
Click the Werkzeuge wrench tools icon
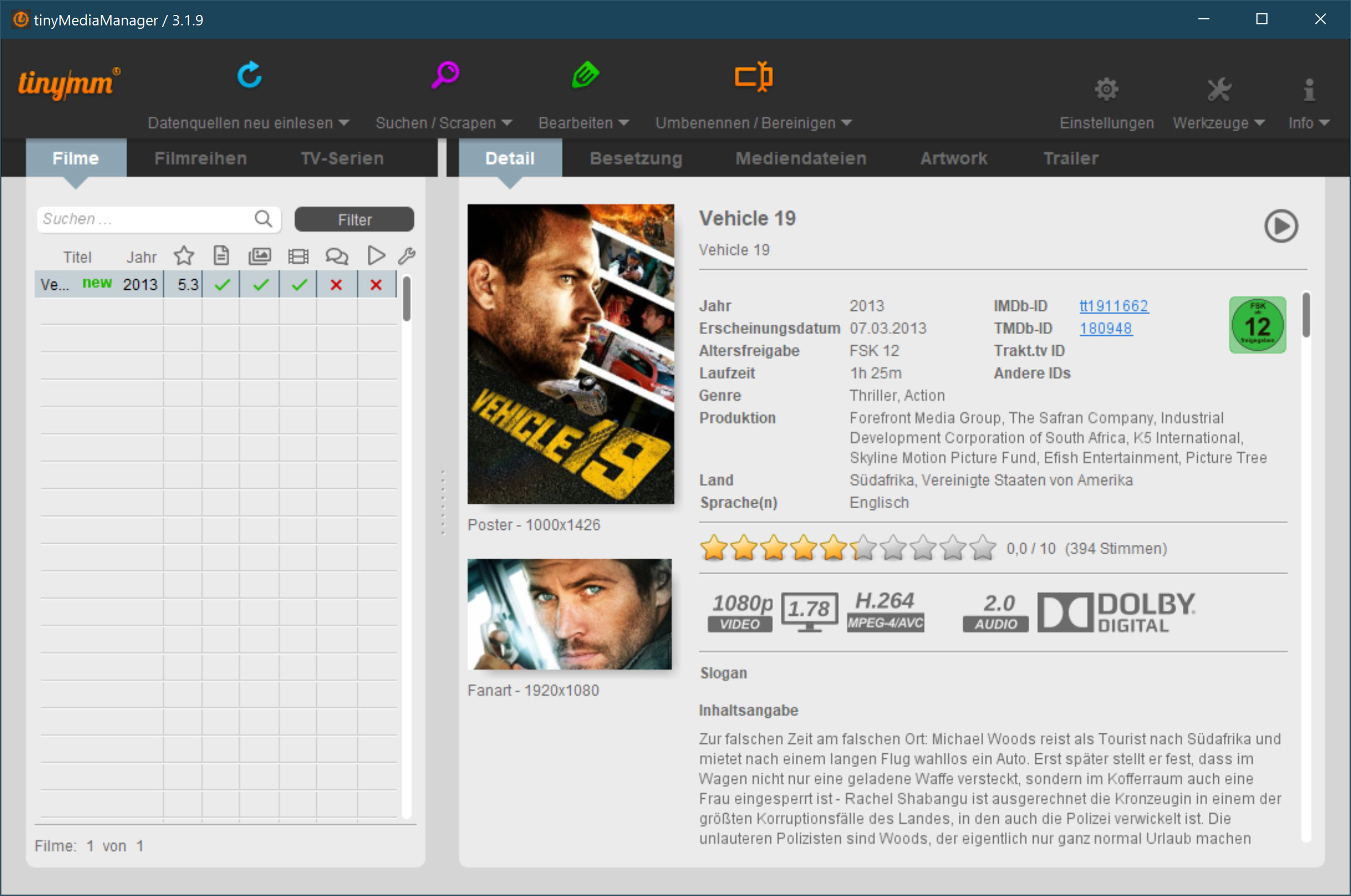(x=1218, y=89)
